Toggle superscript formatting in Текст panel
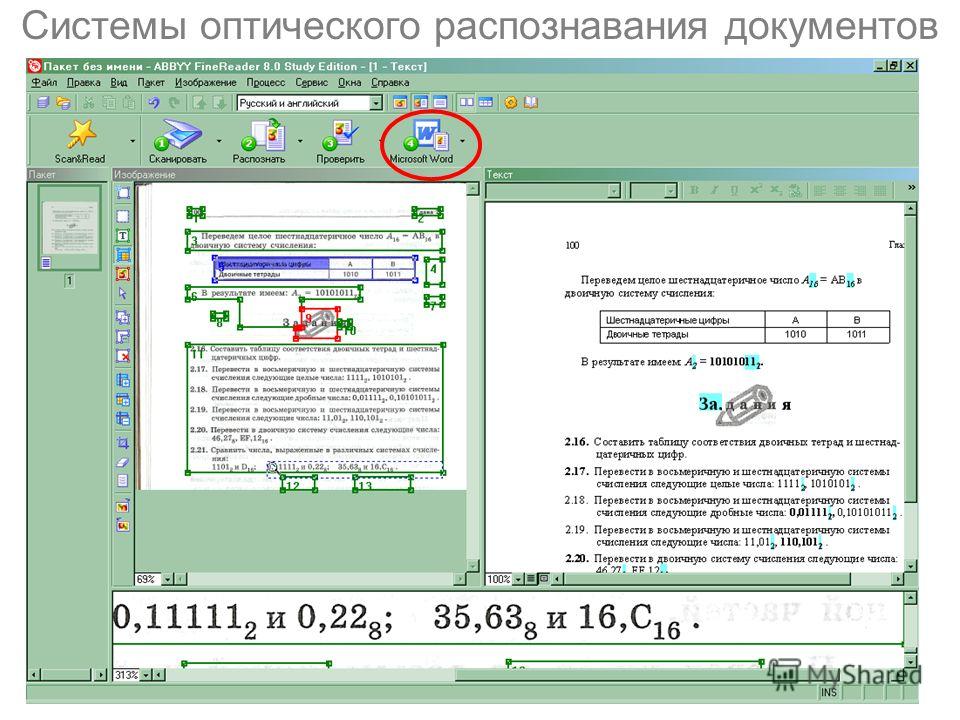 pos(756,191)
